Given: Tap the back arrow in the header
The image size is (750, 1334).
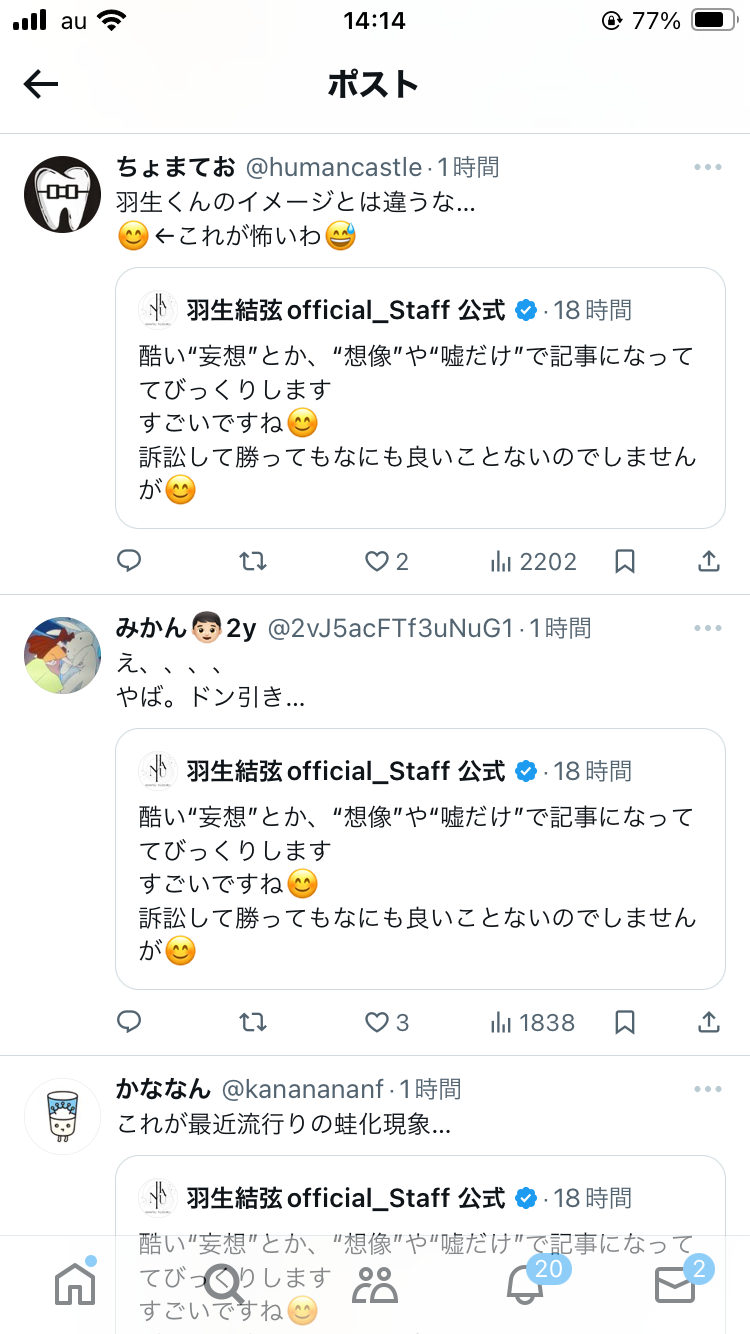Looking at the screenshot, I should tap(41, 84).
